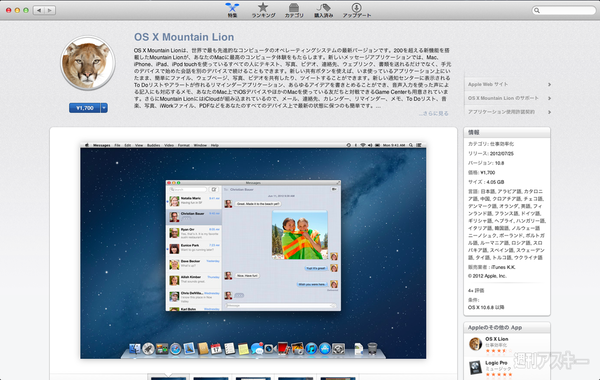Click the chevron next to Mountain Lion のサポート
This screenshot has height=380, width=600.
(x=549, y=98)
